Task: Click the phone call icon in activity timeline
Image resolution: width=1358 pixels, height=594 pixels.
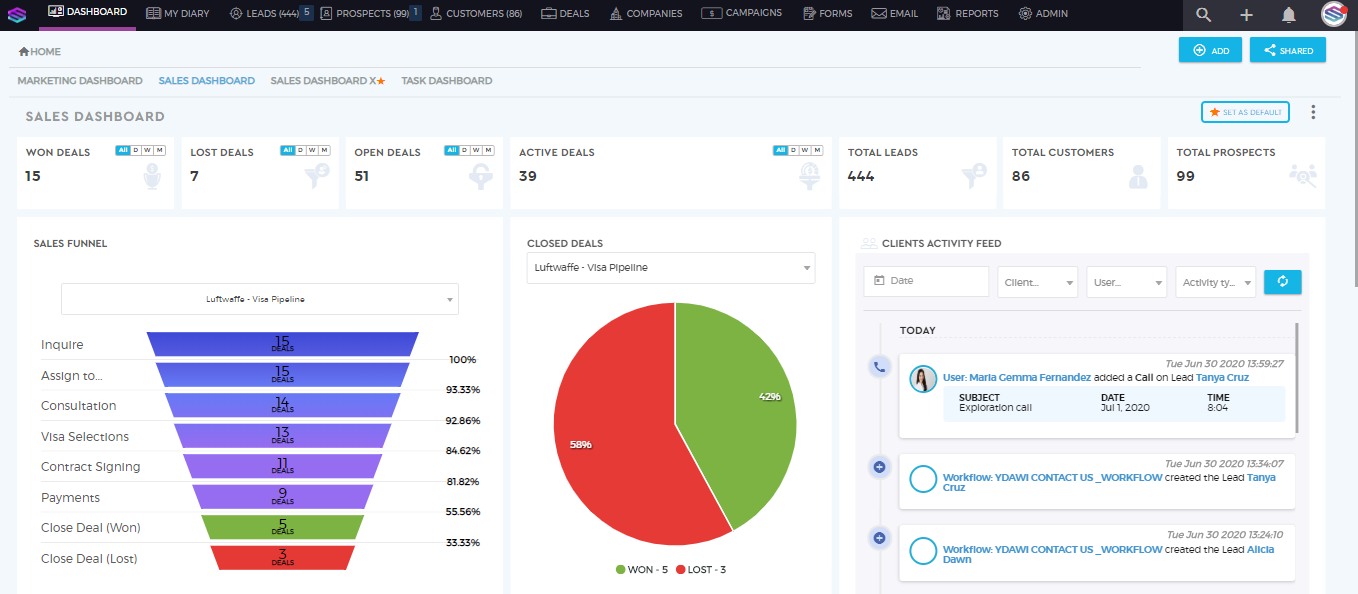Action: 879,367
